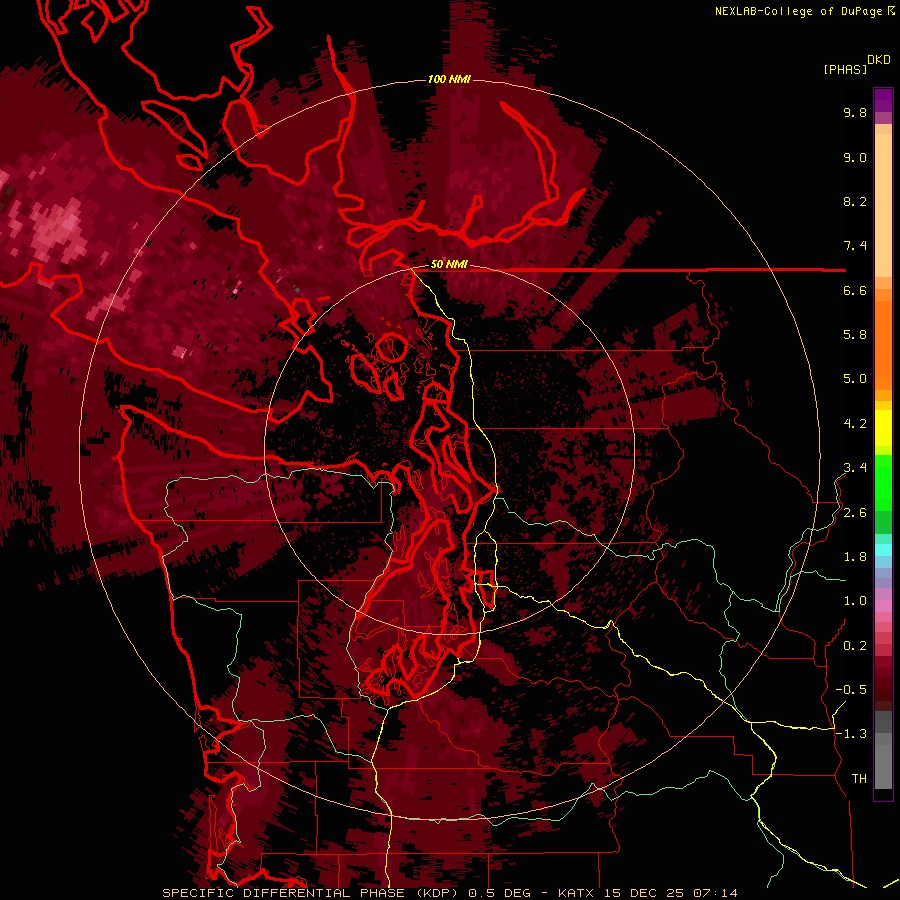Click the 8.2 legend value
This screenshot has width=900, height=900.
tap(855, 202)
